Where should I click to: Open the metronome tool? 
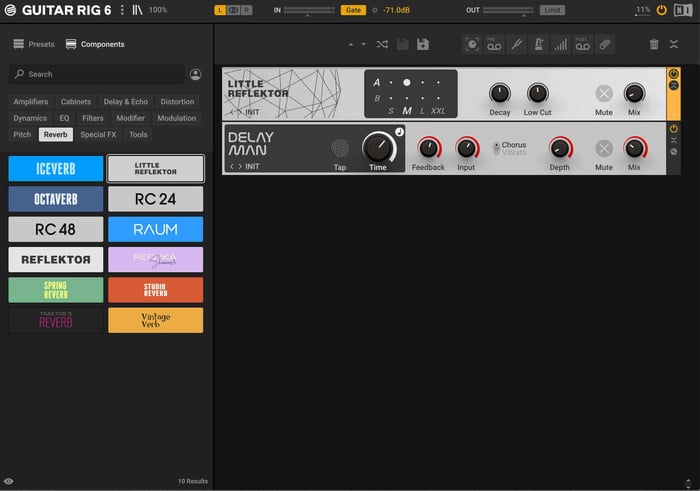pyautogui.click(x=539, y=44)
